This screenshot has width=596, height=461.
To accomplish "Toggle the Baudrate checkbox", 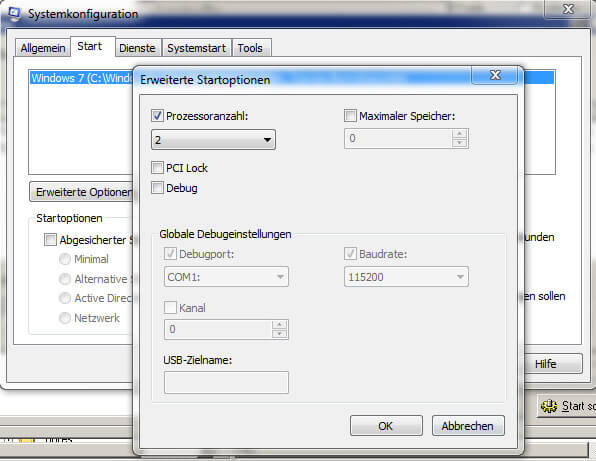I will tap(350, 253).
